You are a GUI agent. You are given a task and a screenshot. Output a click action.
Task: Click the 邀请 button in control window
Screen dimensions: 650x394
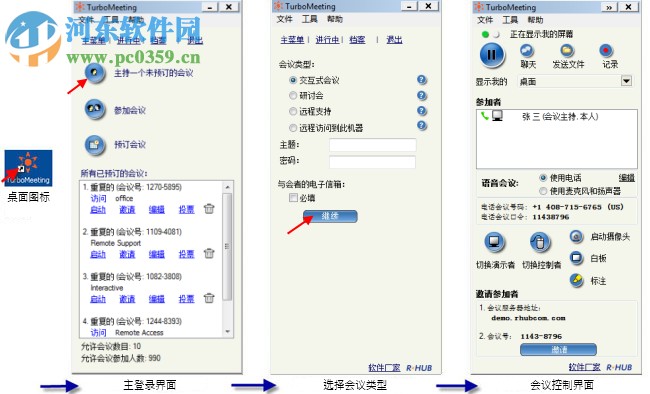pos(558,350)
